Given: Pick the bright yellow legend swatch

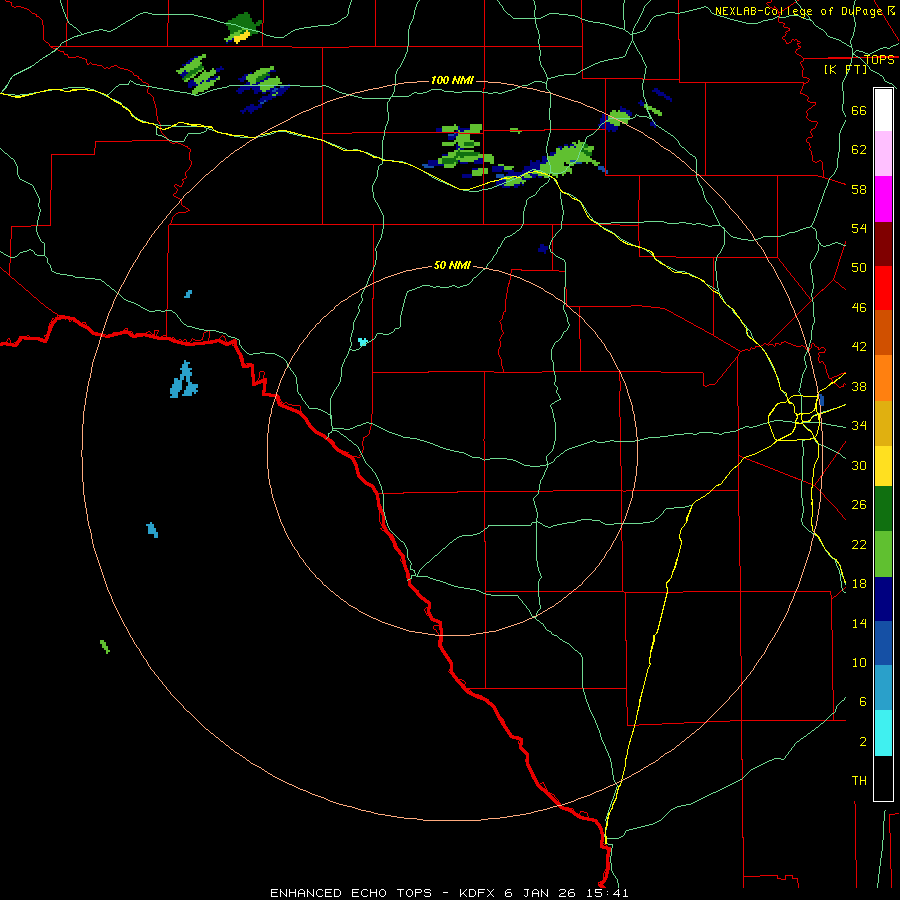Looking at the screenshot, I should point(883,466).
